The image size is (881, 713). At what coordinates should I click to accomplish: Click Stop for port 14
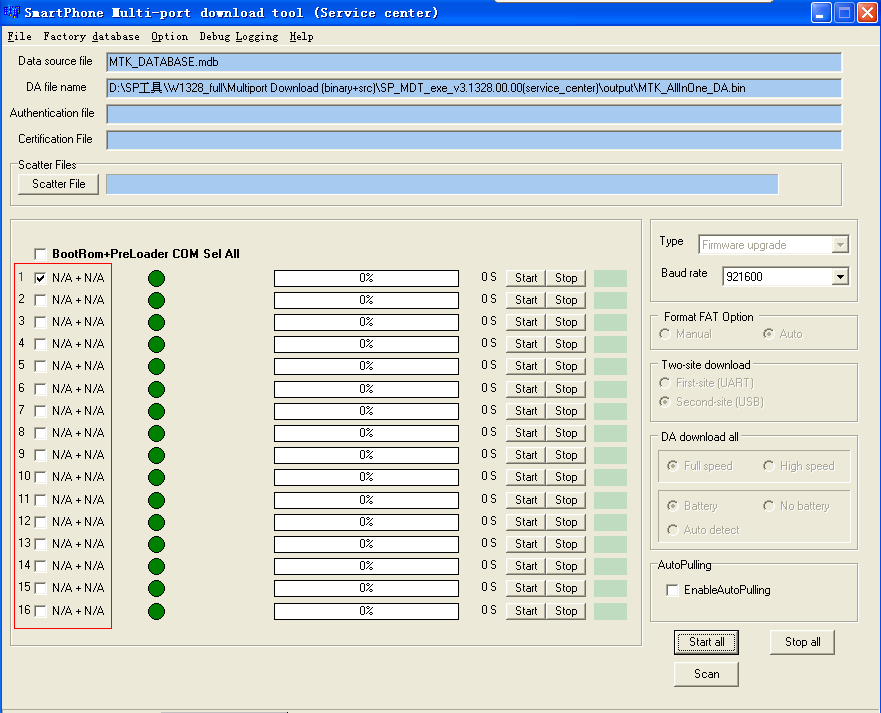[566, 566]
